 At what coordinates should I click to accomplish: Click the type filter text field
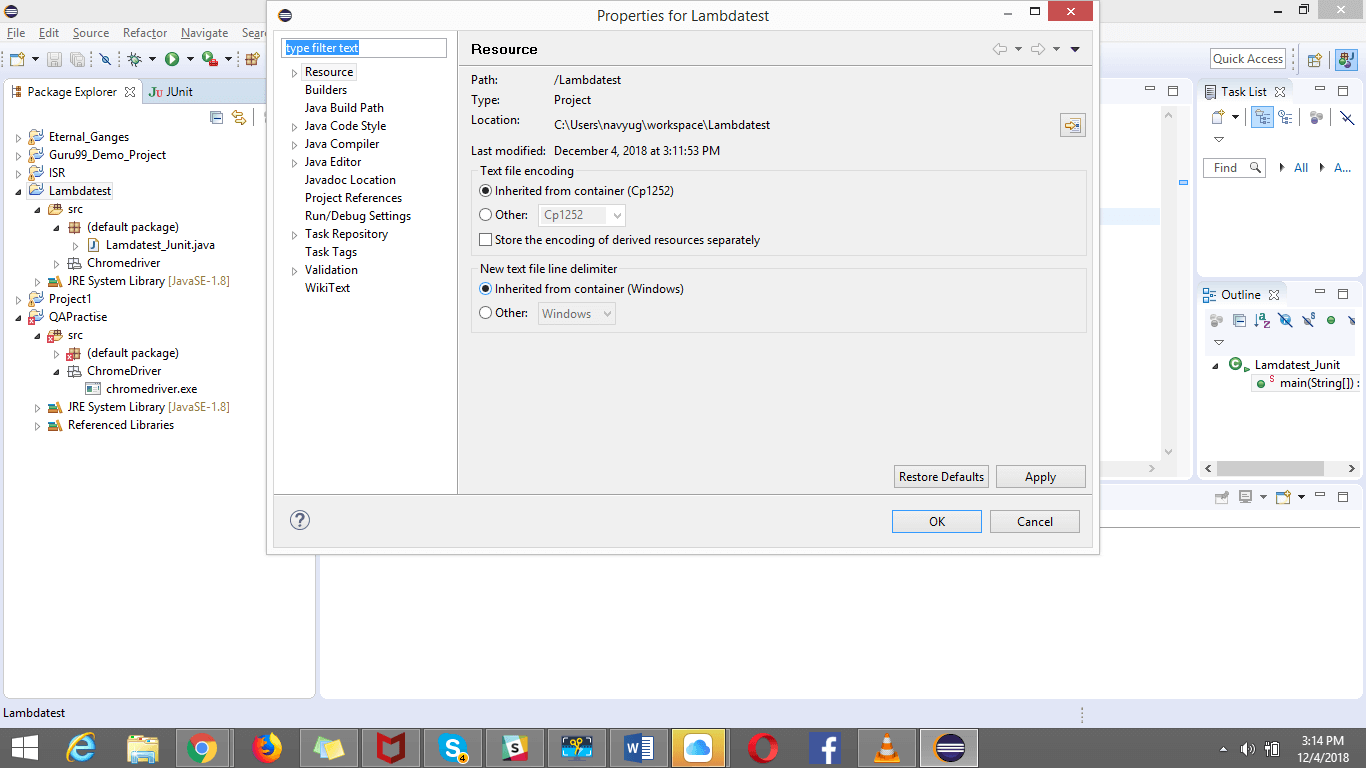click(364, 48)
